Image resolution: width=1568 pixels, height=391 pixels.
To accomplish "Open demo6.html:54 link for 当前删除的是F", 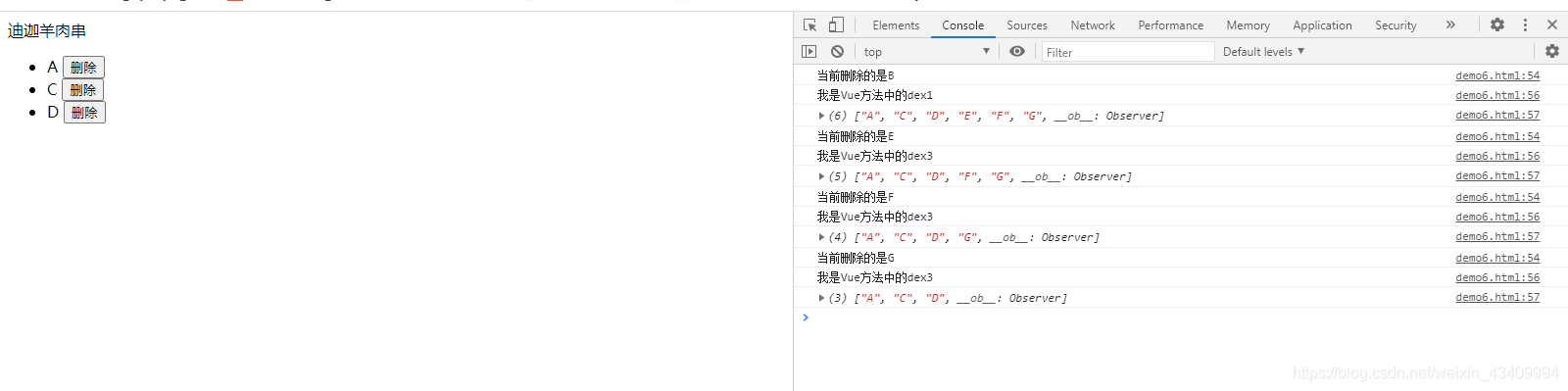I will click(1497, 197).
